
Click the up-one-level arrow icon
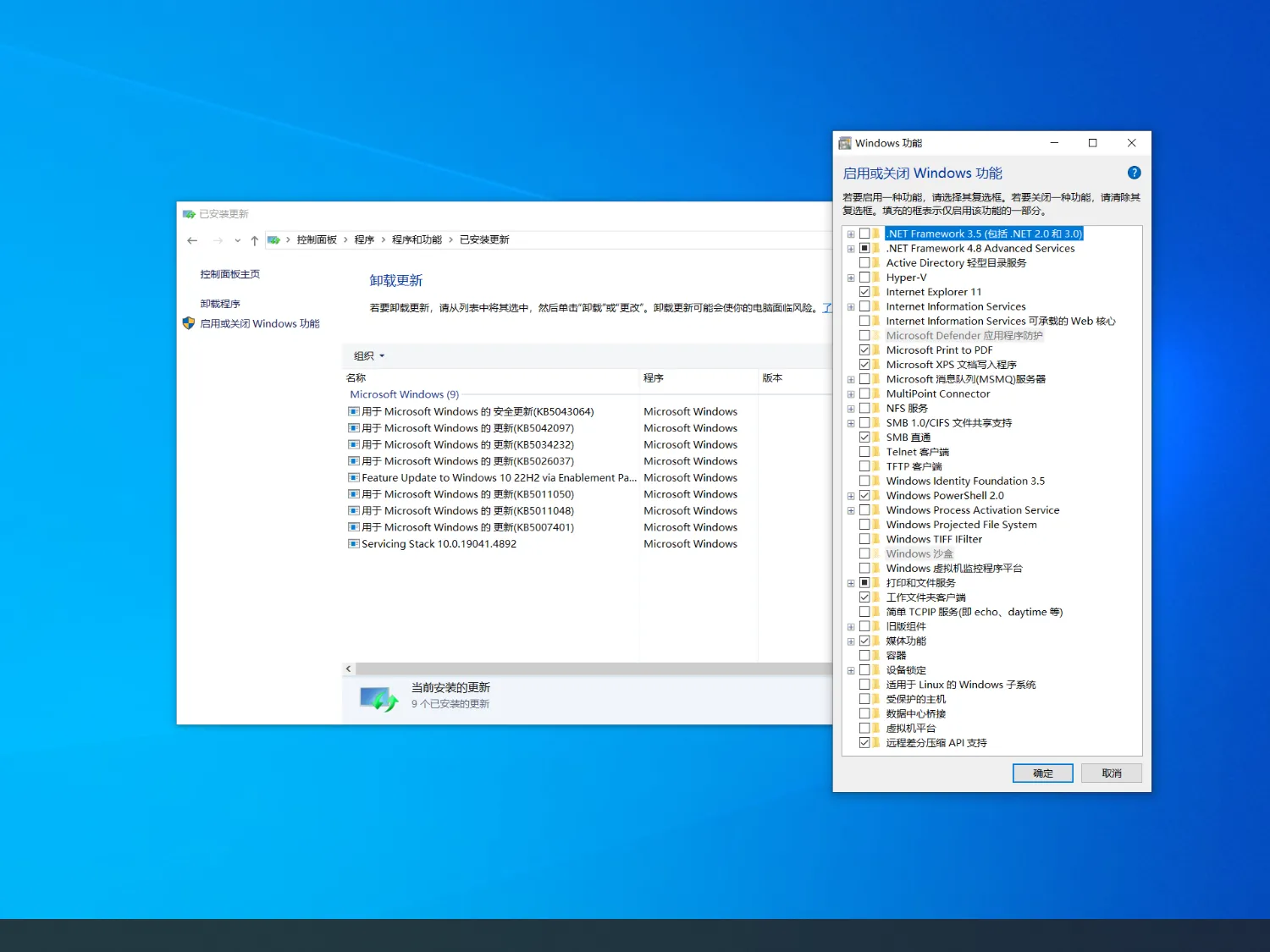[x=254, y=240]
